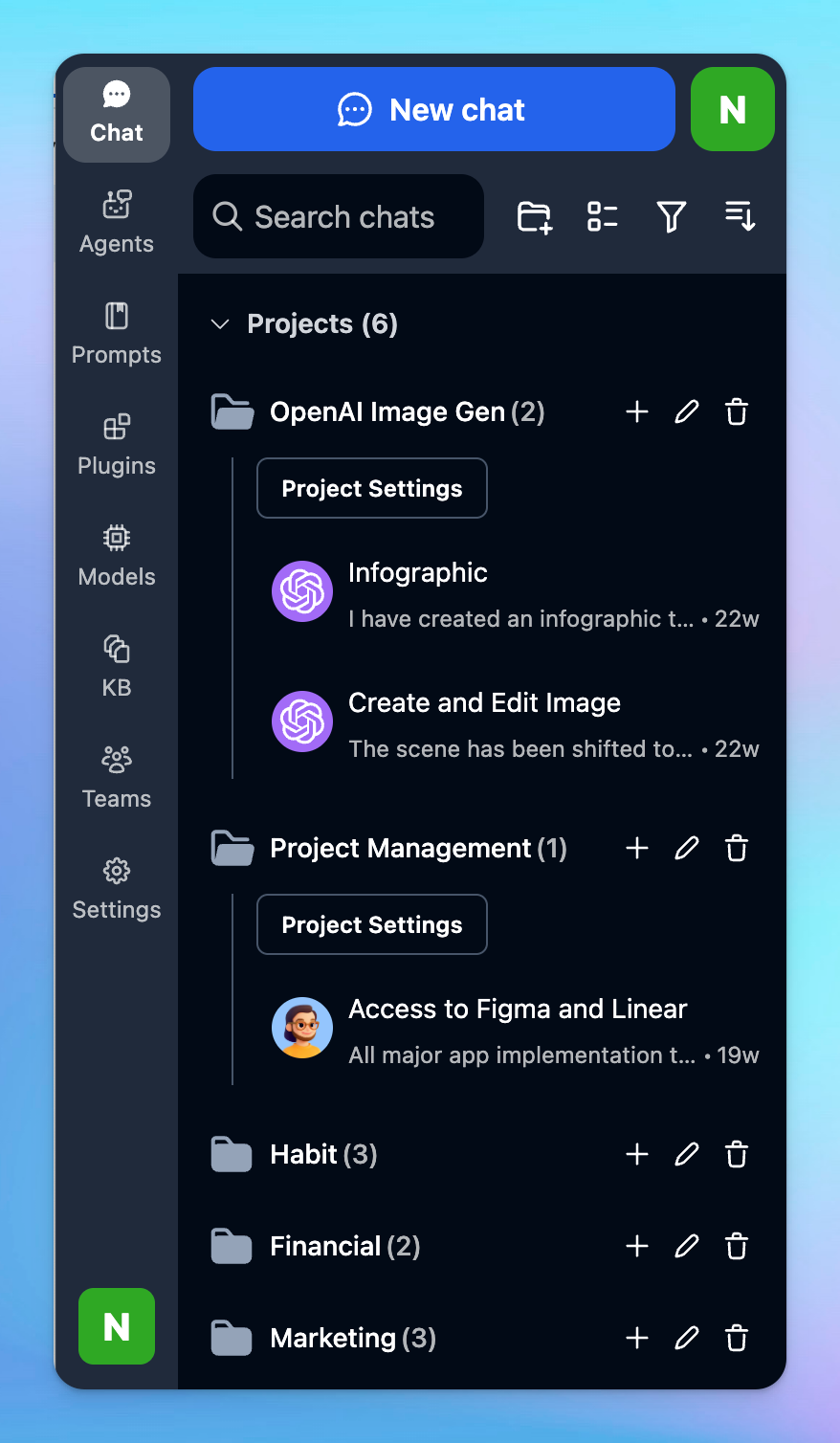The image size is (840, 1443).
Task: Delete the OpenAI Image Gen project
Action: click(x=737, y=412)
